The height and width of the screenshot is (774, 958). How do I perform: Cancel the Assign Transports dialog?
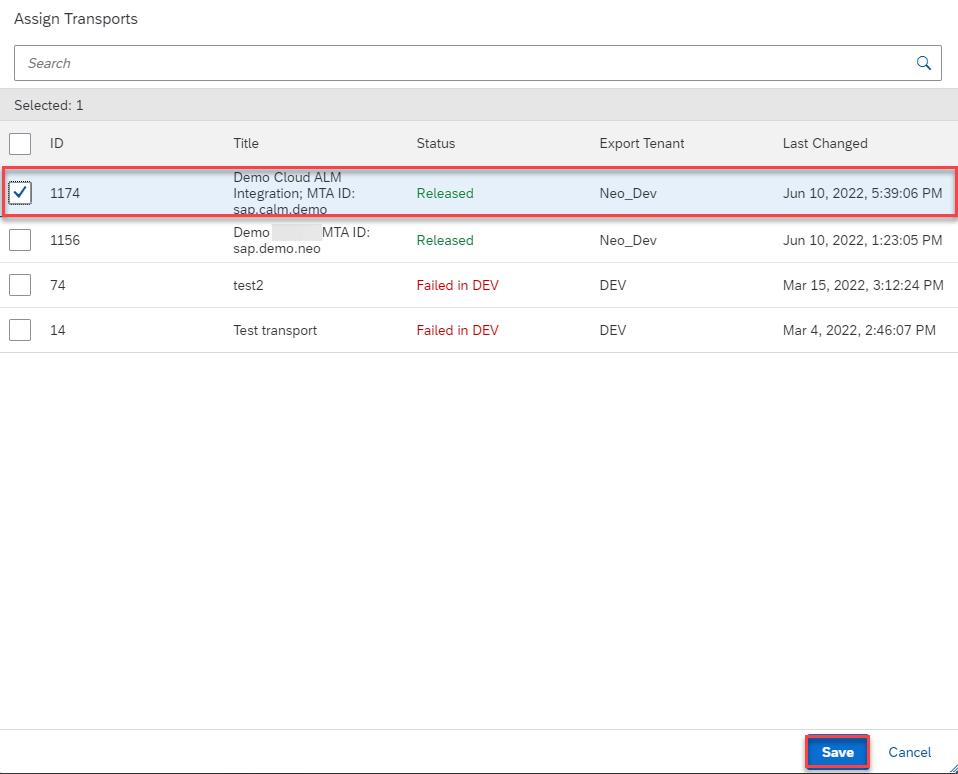909,752
